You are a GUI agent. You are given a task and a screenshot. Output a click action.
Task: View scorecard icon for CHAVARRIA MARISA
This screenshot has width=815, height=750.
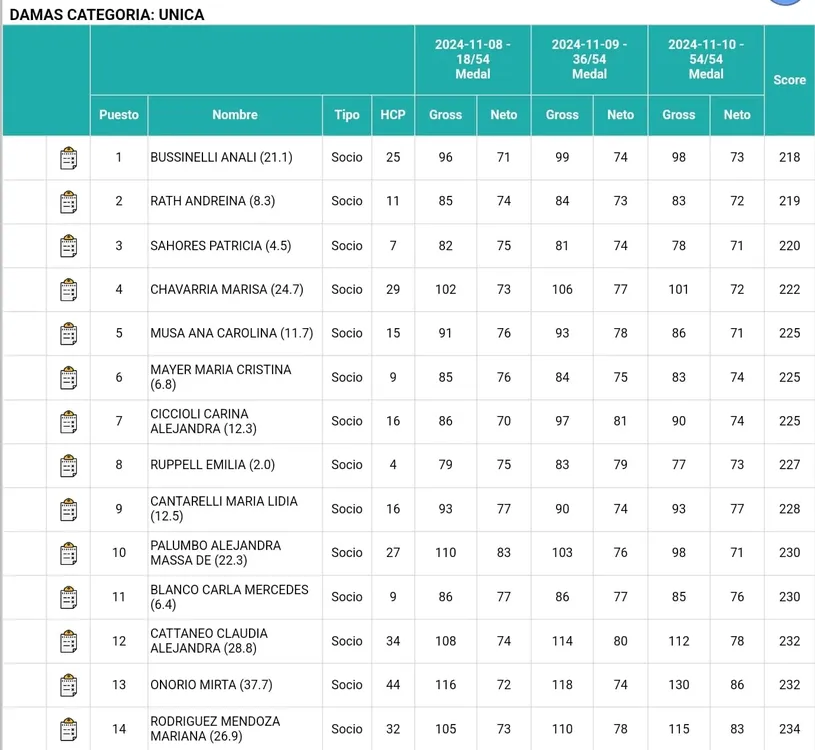pos(68,290)
